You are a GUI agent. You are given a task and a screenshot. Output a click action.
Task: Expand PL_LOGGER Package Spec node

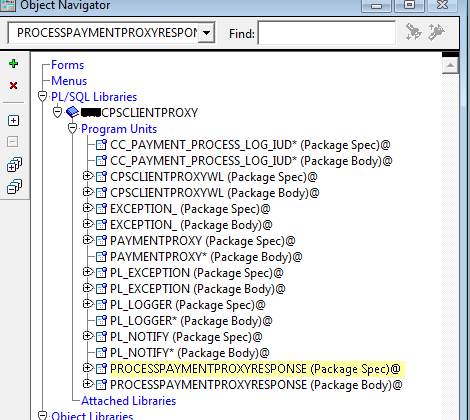coord(87,304)
